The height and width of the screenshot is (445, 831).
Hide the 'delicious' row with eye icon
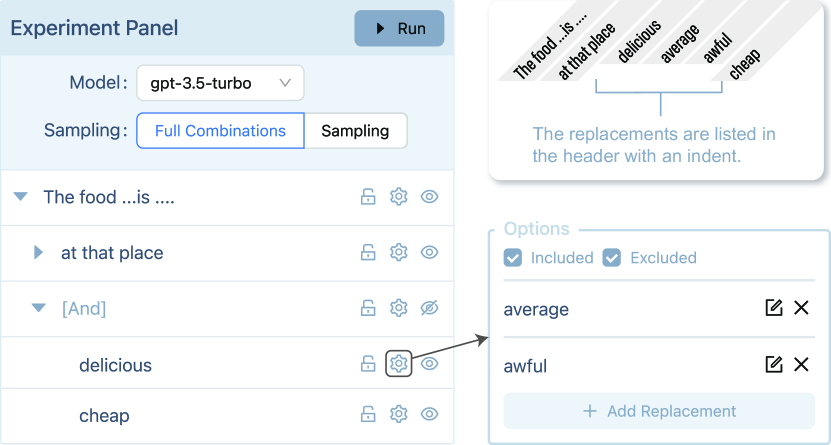click(x=429, y=363)
